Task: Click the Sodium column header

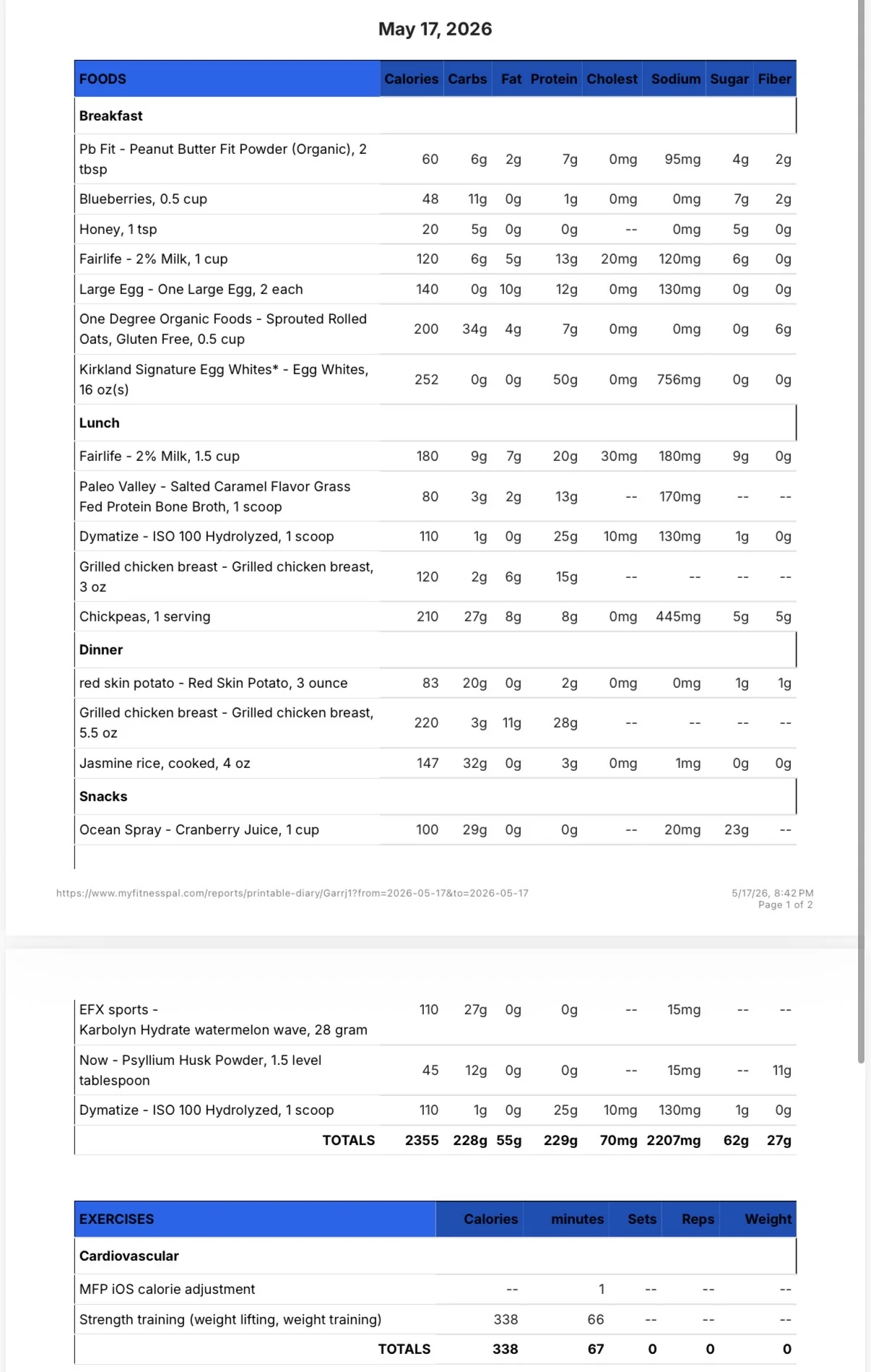Action: click(x=675, y=79)
